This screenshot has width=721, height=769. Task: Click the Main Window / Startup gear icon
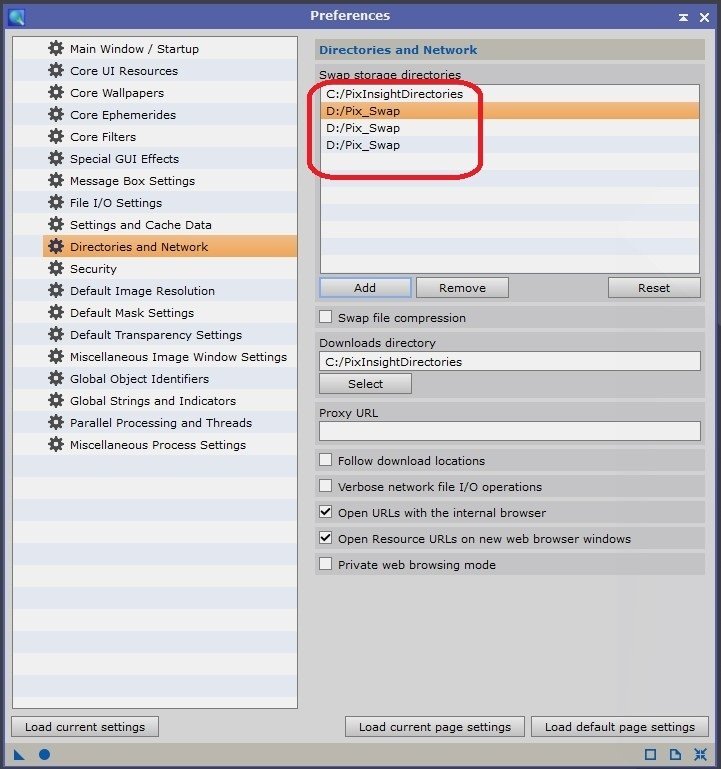tap(56, 48)
